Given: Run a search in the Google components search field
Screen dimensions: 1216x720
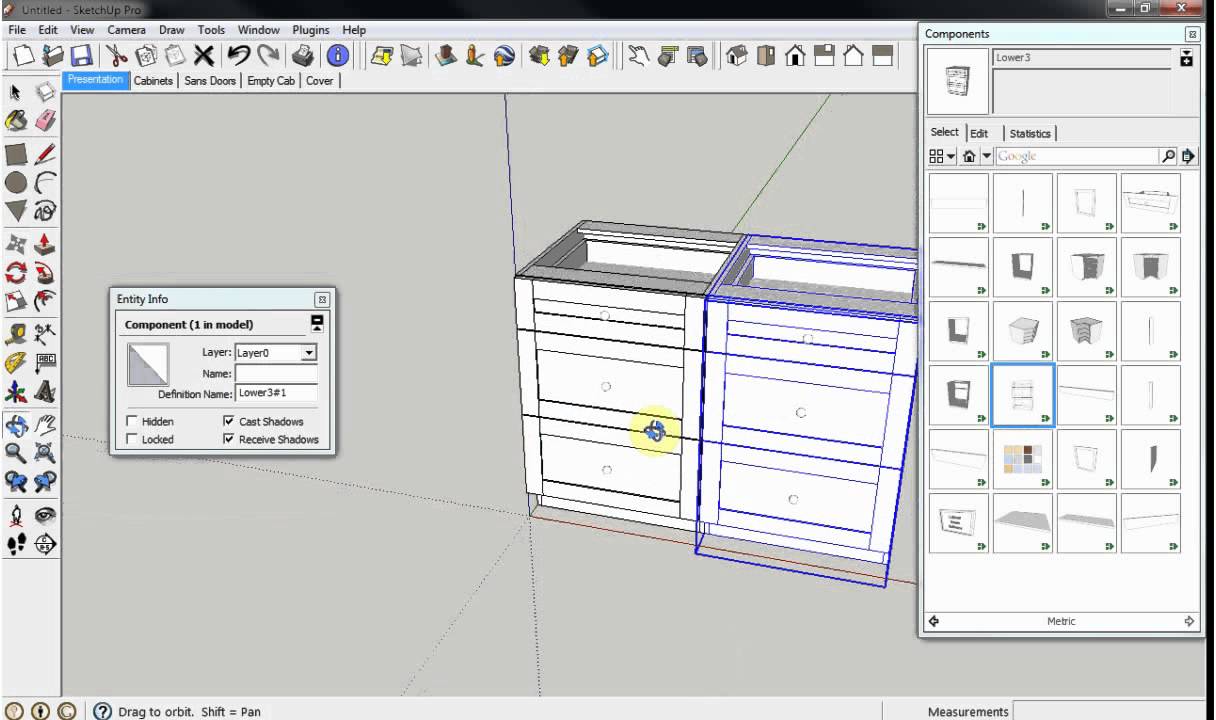Looking at the screenshot, I should [x=1168, y=156].
